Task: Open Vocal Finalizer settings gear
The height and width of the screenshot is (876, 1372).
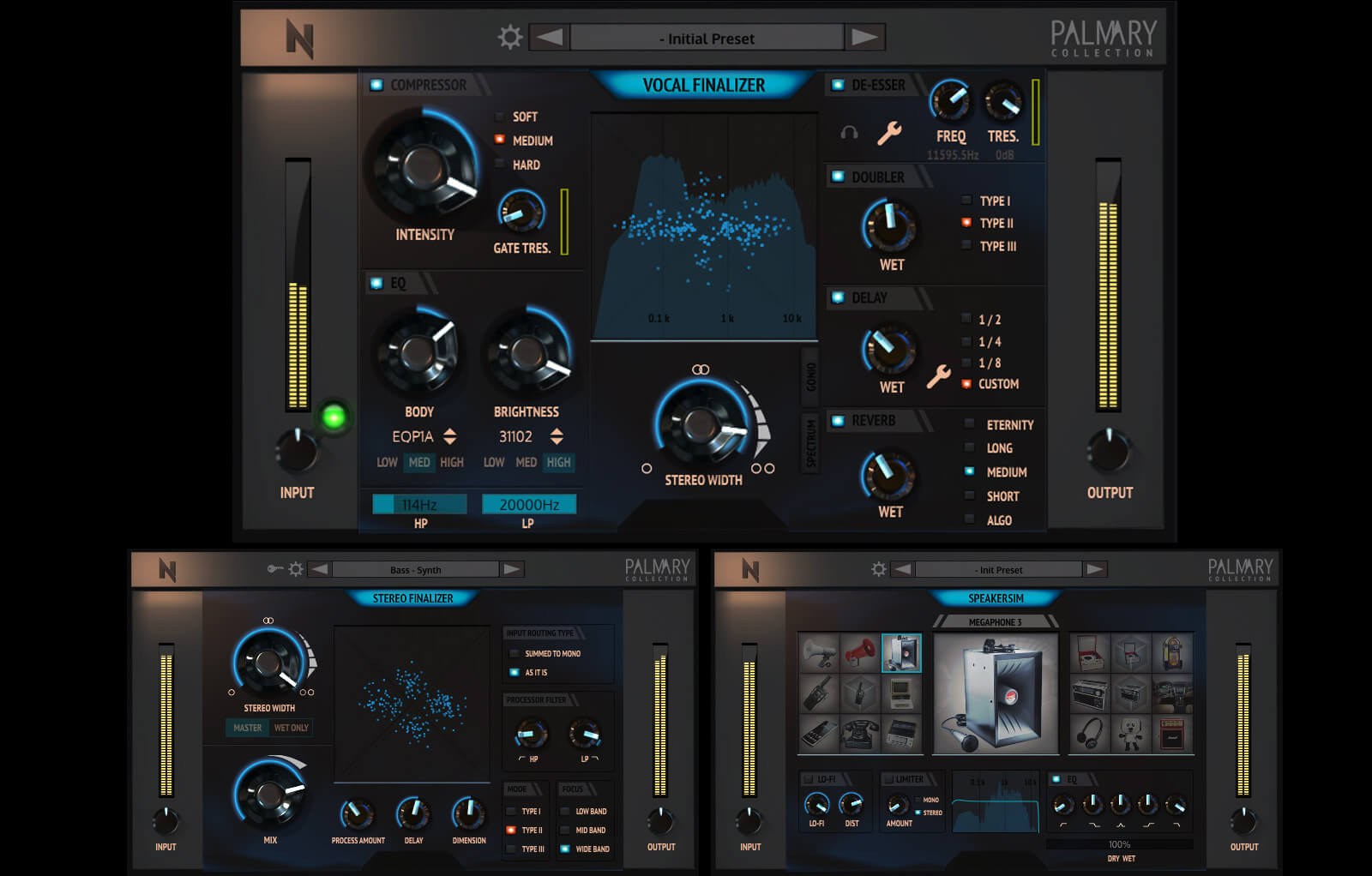Action: (510, 38)
